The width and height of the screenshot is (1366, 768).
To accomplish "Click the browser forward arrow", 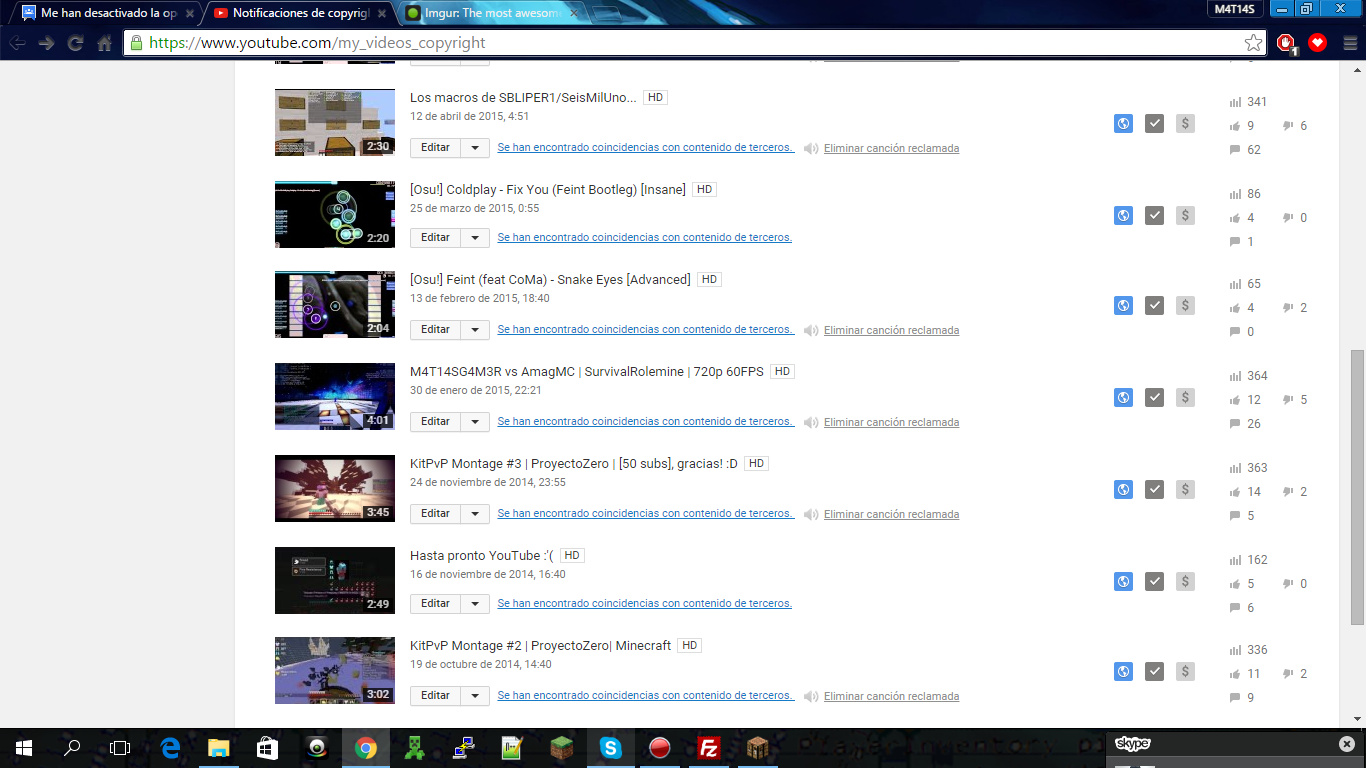I will click(46, 43).
